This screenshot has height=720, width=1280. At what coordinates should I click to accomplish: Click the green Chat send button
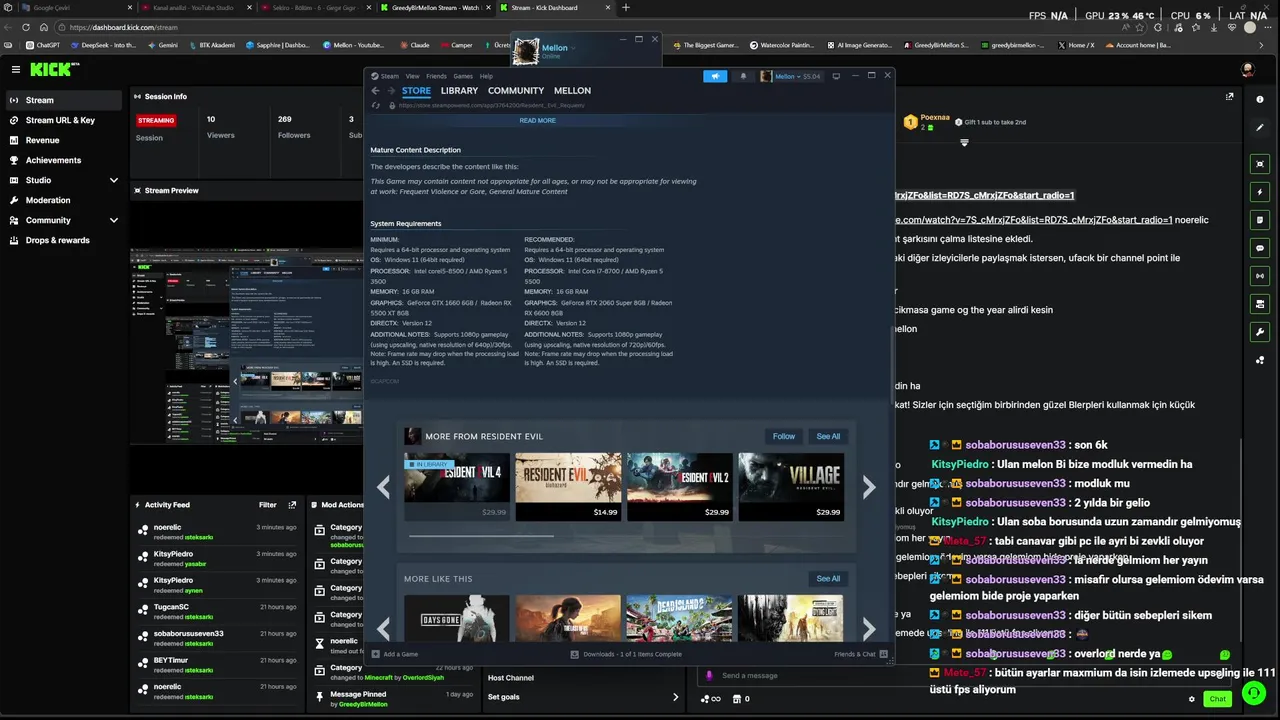coord(1217,699)
